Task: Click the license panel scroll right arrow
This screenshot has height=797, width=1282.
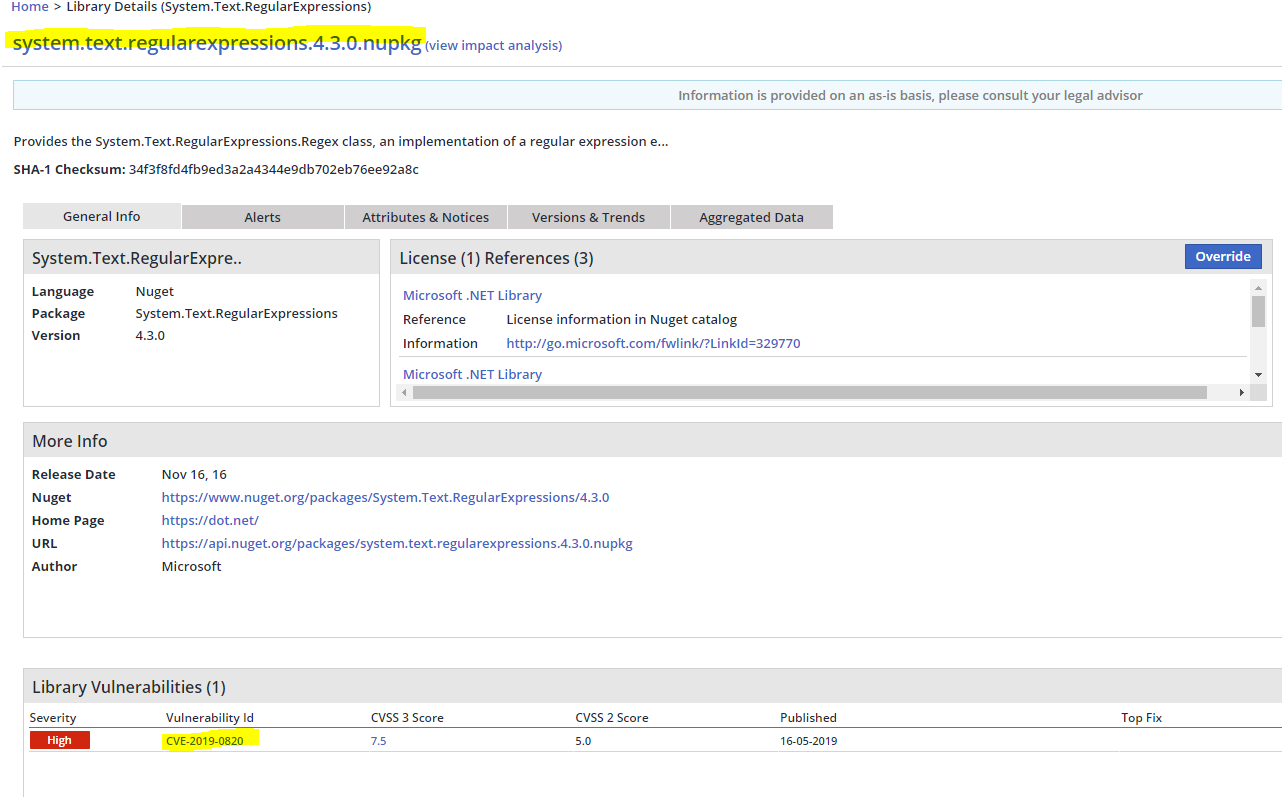Action: pos(1242,393)
